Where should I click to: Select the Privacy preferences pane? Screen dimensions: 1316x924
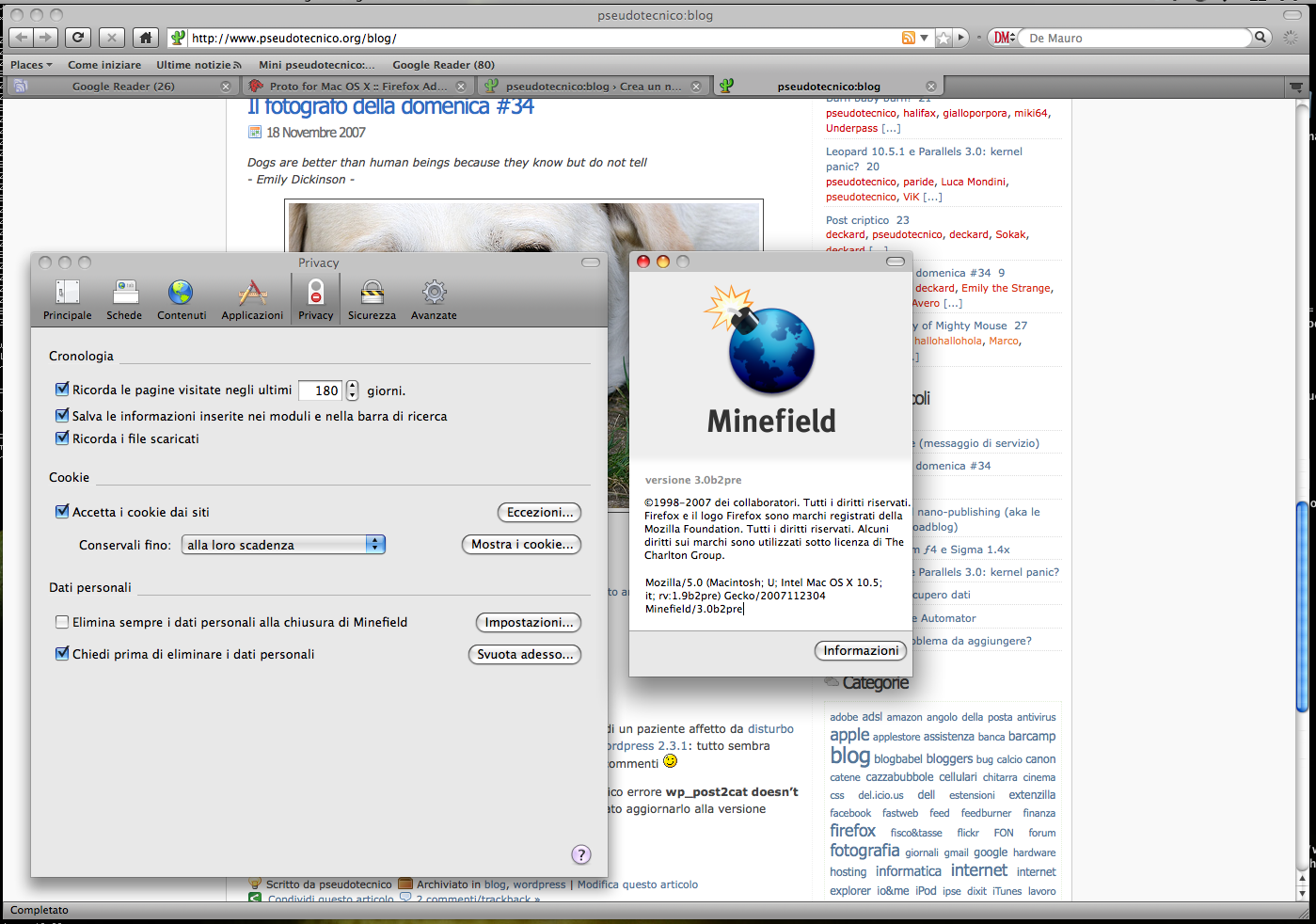tap(316, 300)
